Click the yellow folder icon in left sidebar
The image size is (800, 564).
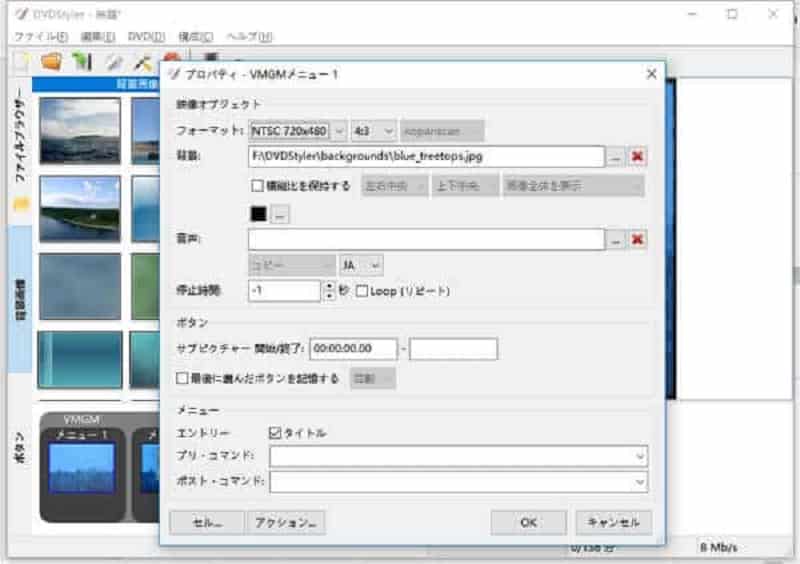point(20,205)
